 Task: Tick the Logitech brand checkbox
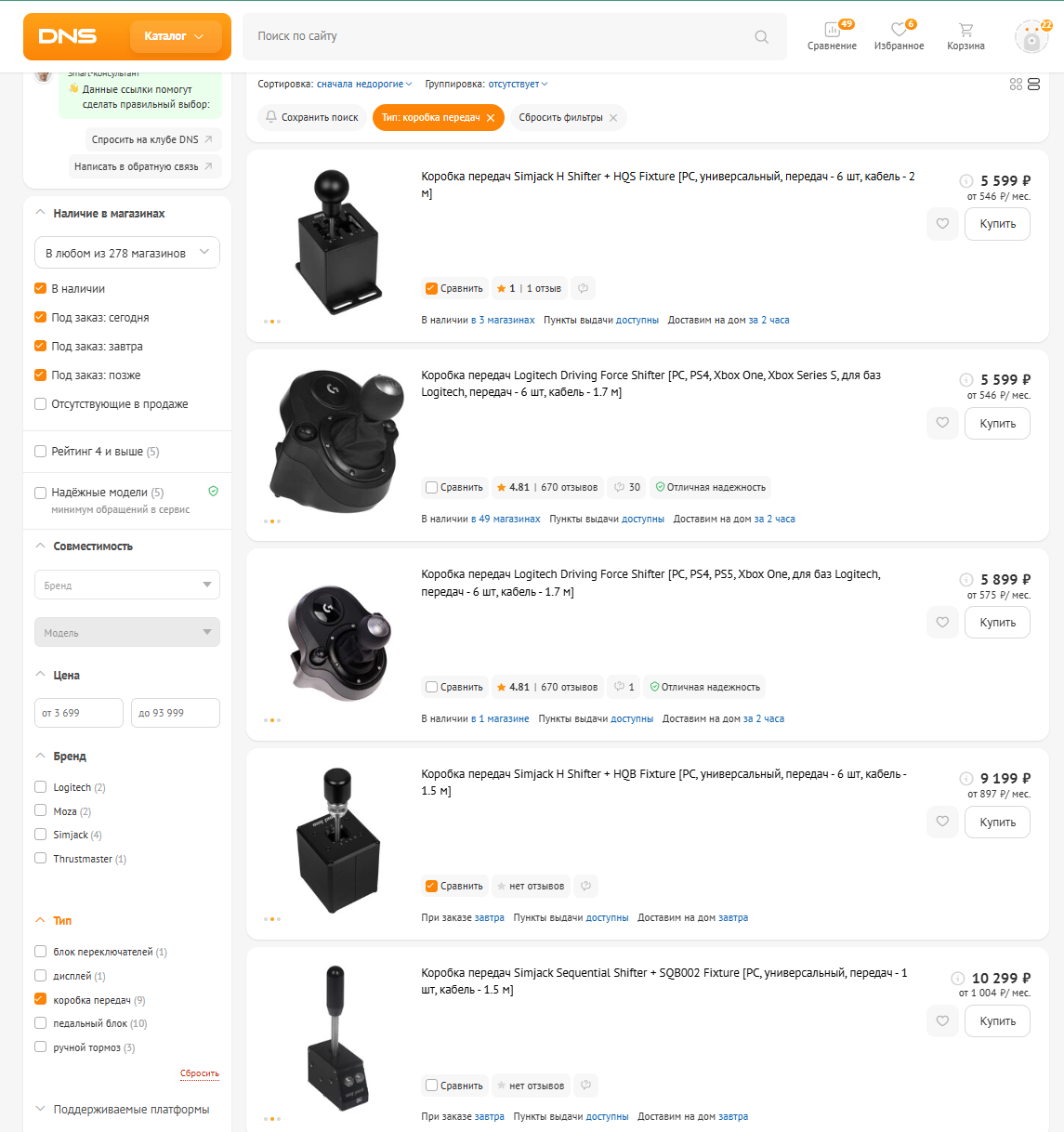[x=40, y=787]
